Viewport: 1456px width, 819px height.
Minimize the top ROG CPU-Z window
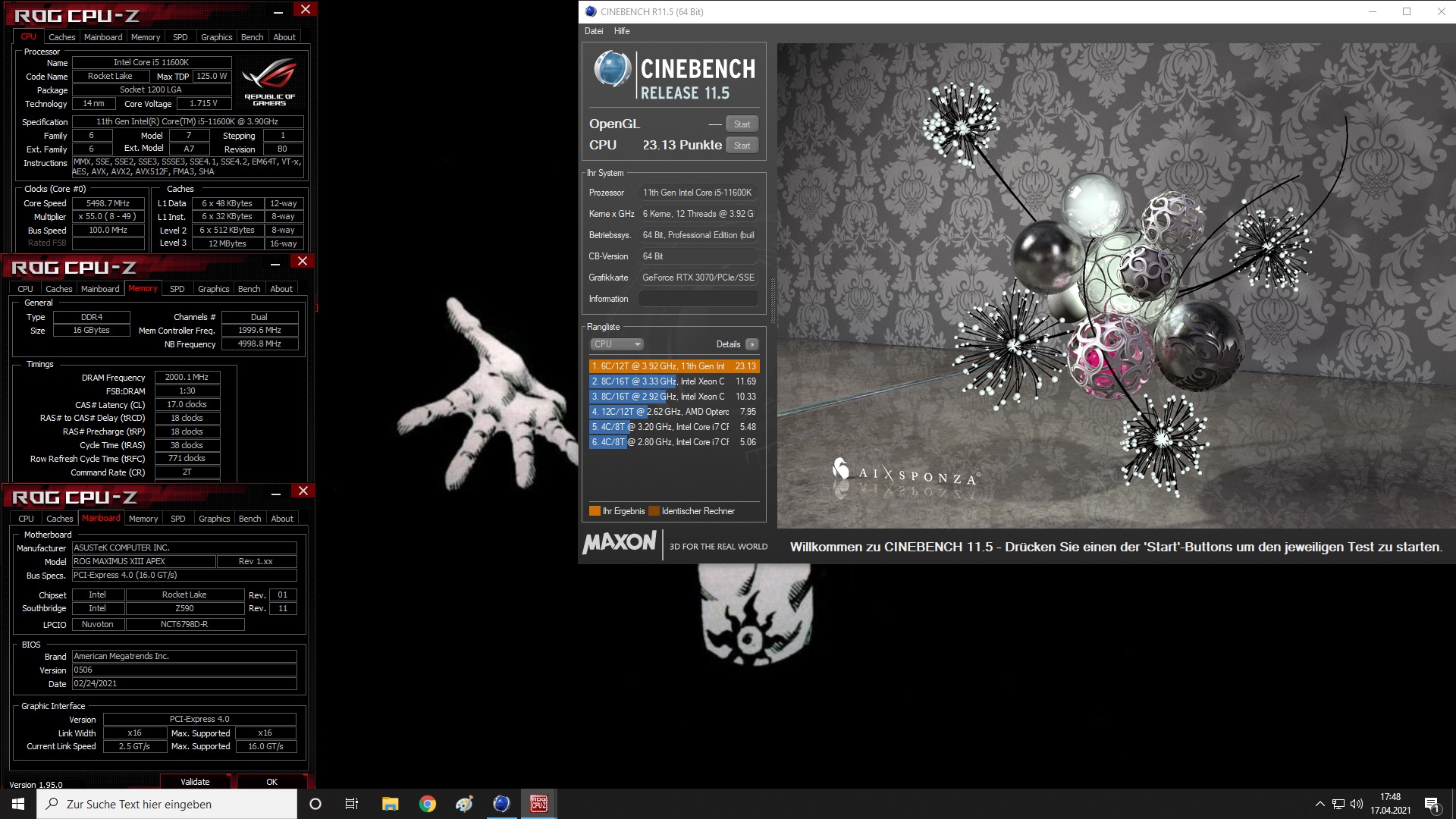click(x=278, y=11)
